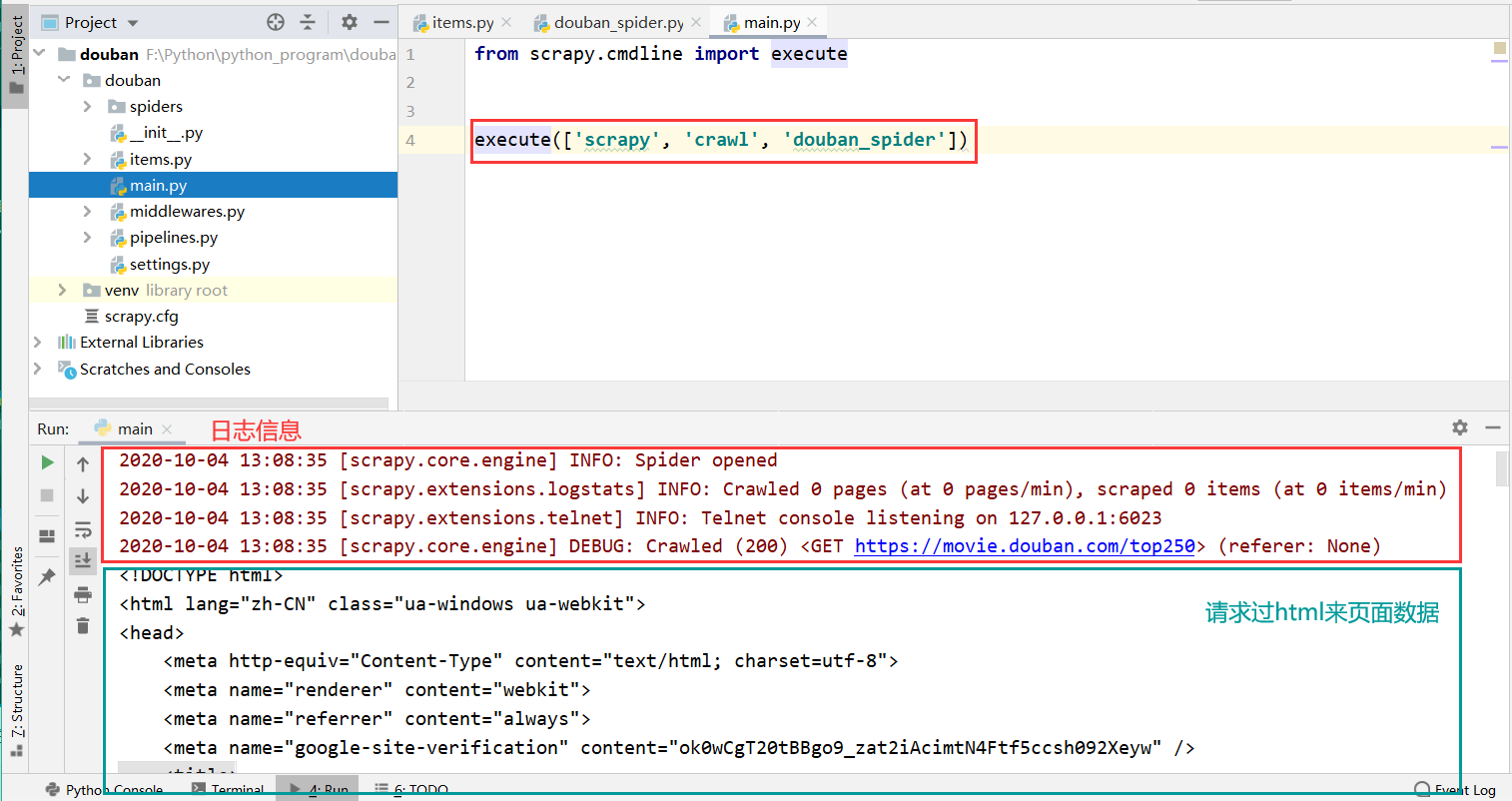
Task: Click the Run console vertical scrollbar
Action: [x=1502, y=469]
